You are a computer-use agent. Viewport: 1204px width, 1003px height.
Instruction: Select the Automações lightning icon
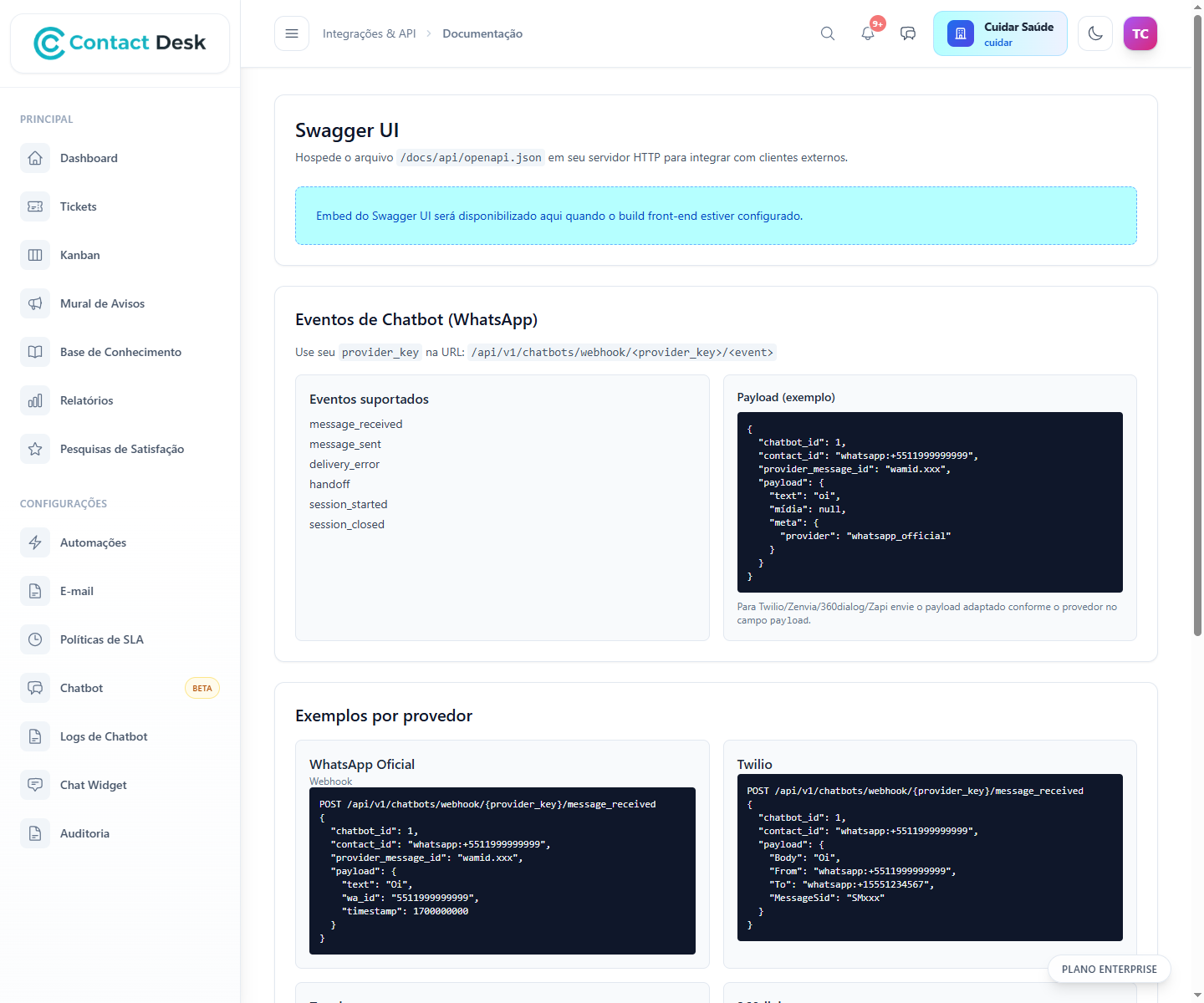click(x=35, y=542)
